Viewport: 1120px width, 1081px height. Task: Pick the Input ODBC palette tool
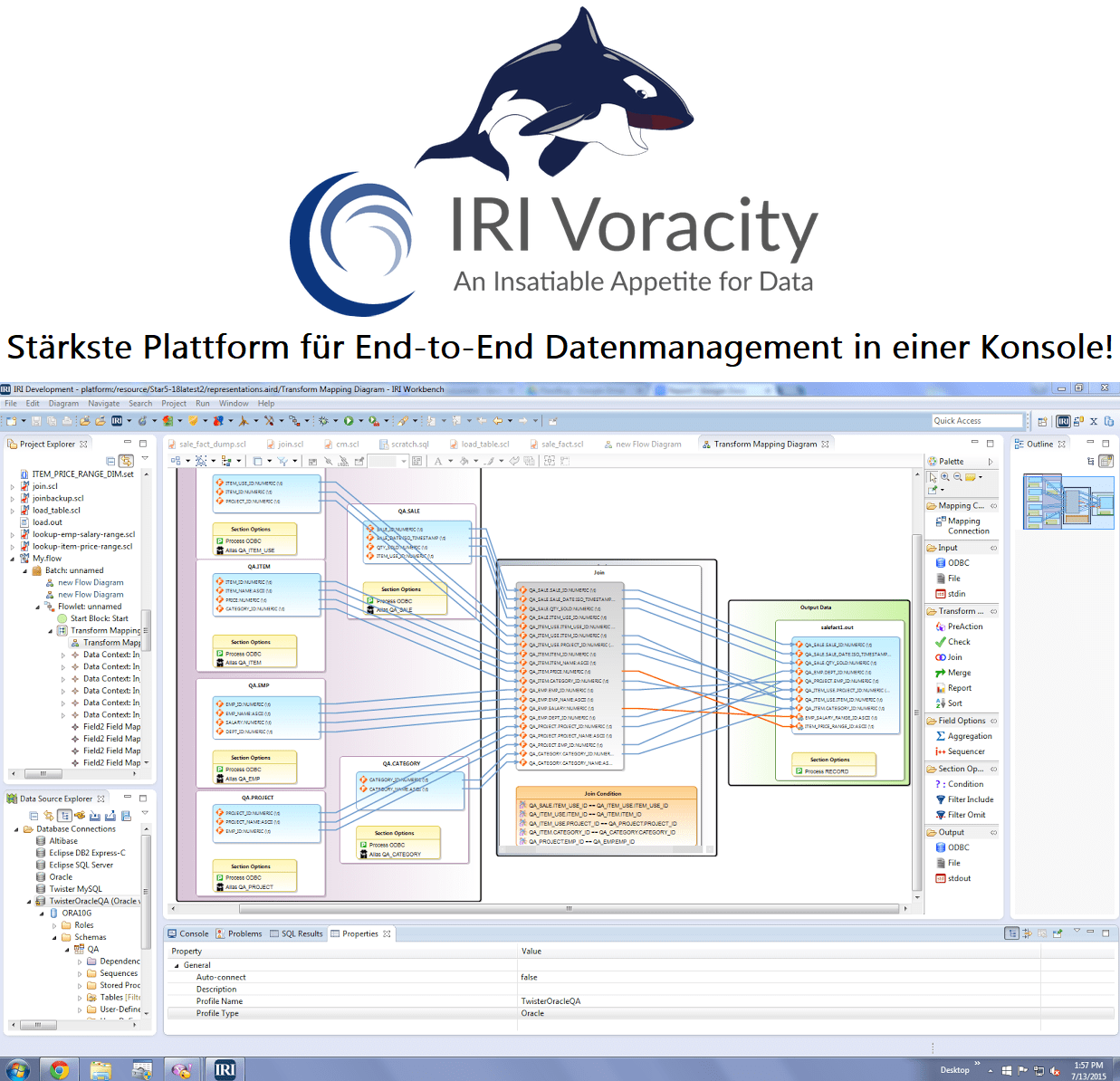[x=952, y=563]
